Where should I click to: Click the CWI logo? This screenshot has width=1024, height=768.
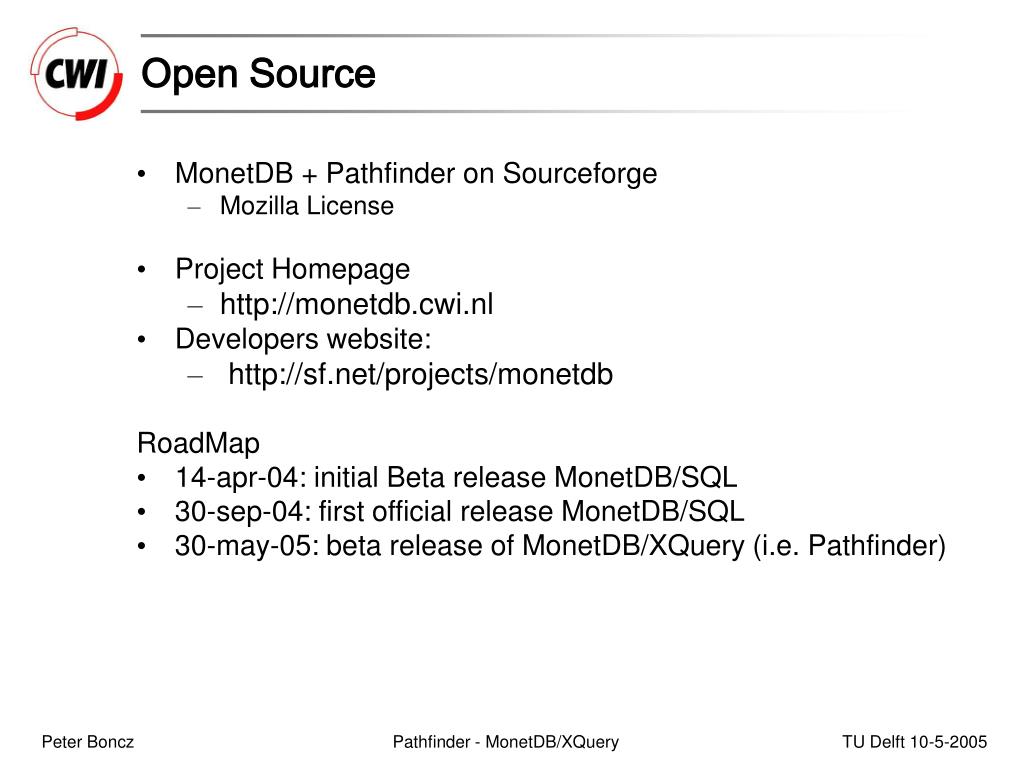coord(76,73)
